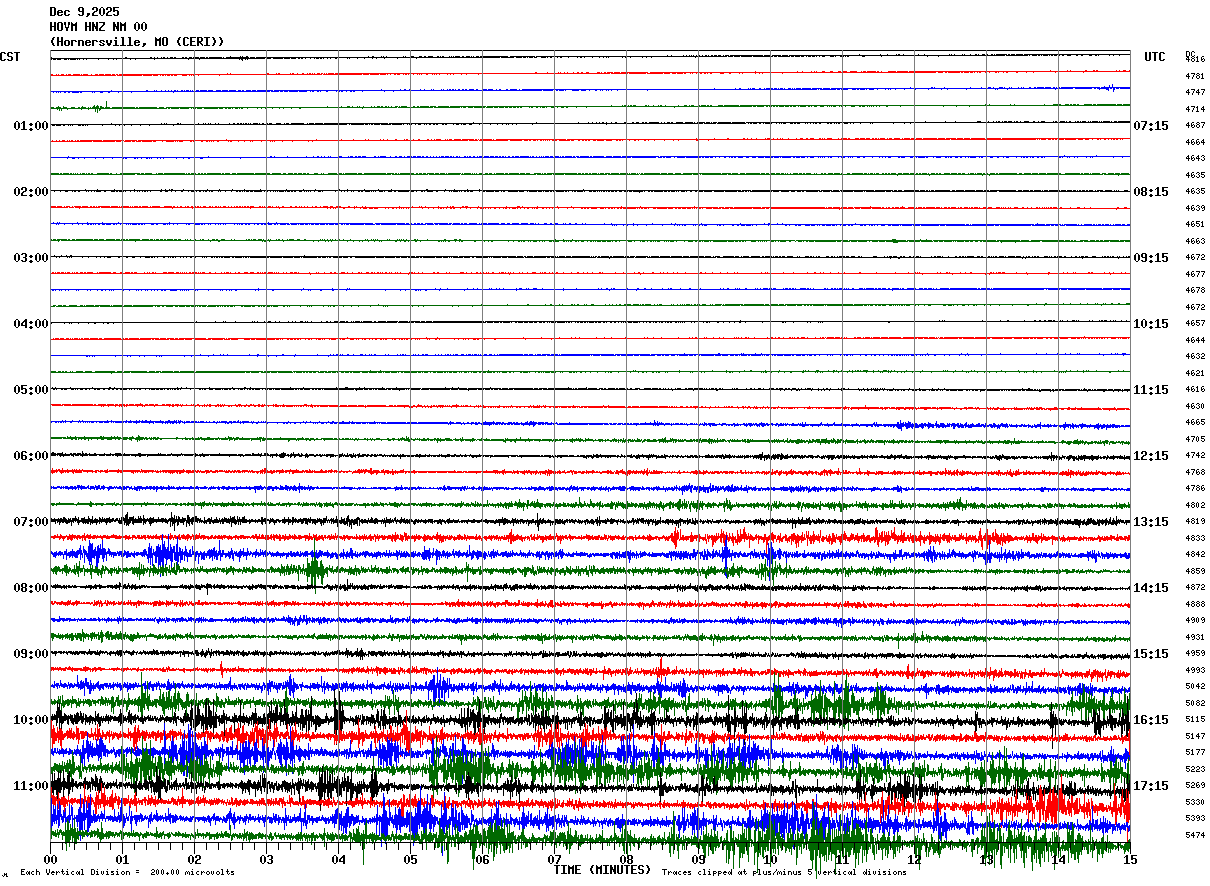Click the DC offset value '4742'
Screen dimensions: 1210x886
(1195, 455)
